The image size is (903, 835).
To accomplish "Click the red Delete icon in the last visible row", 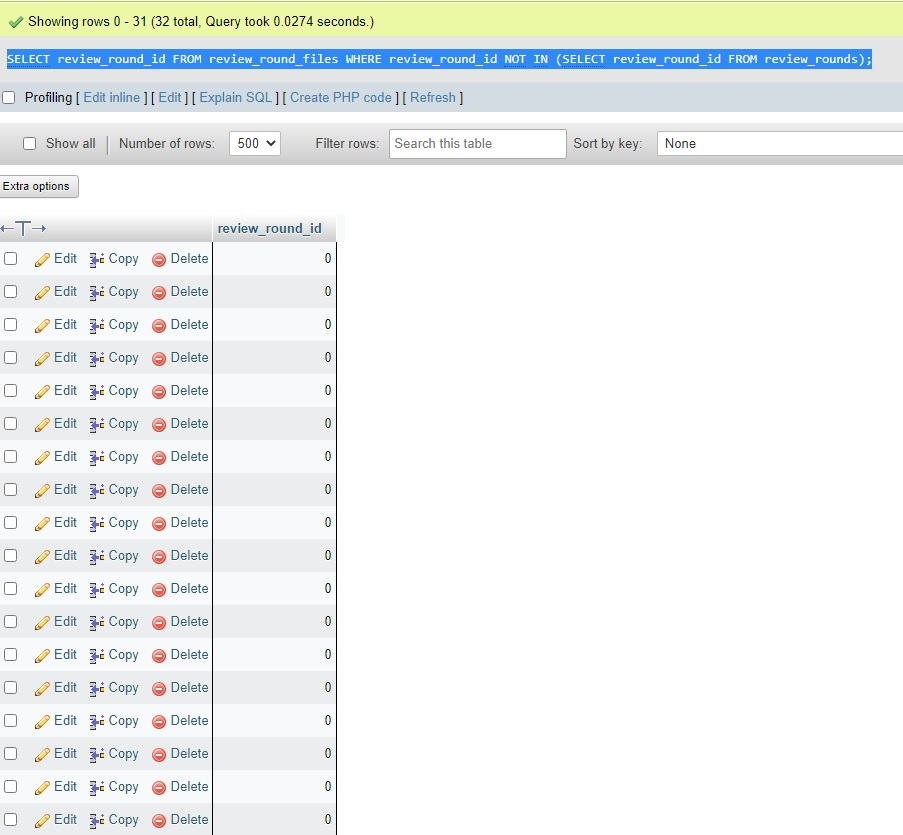I will coord(159,821).
